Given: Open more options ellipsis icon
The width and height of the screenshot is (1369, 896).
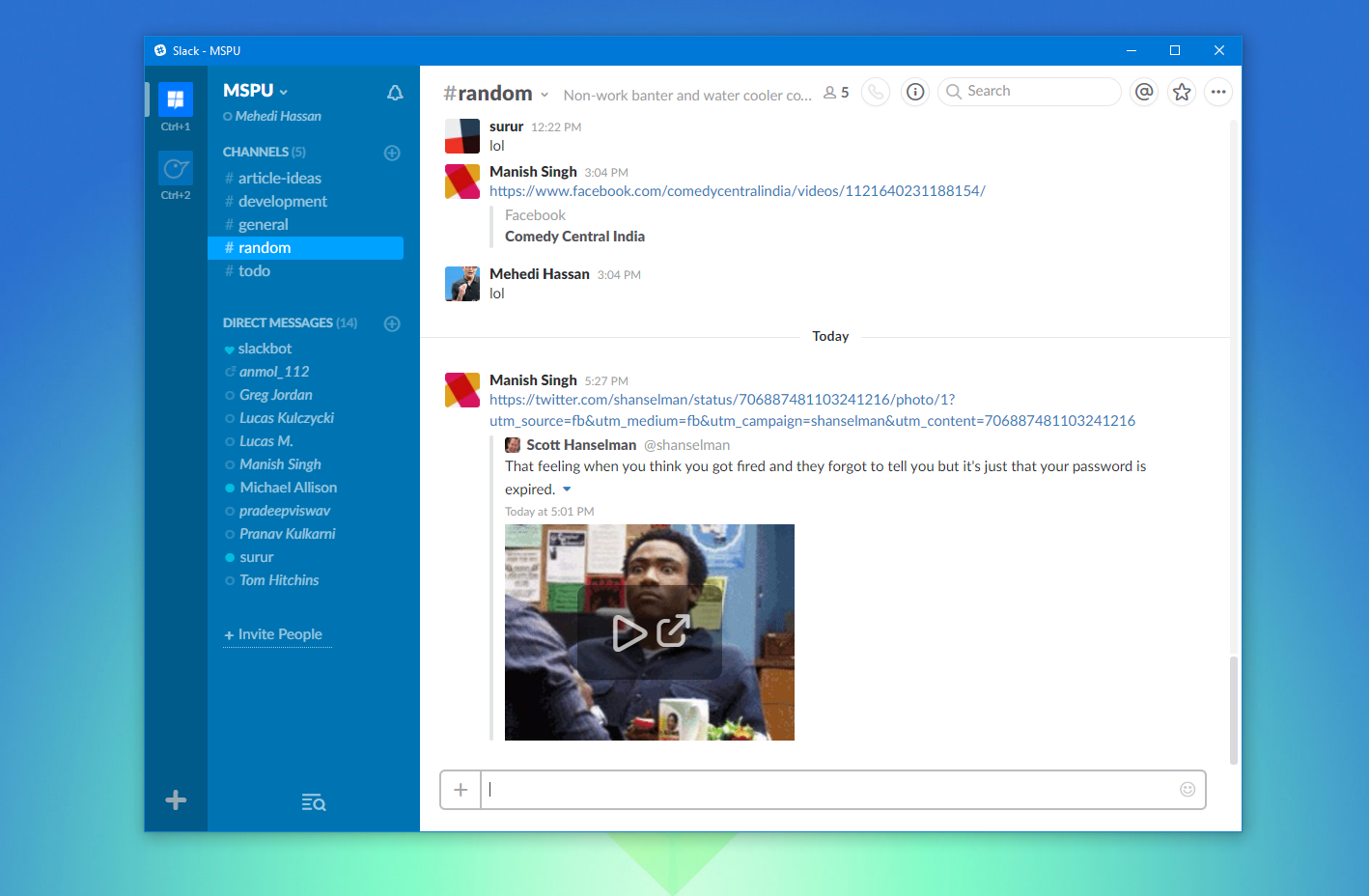Looking at the screenshot, I should pyautogui.click(x=1218, y=92).
